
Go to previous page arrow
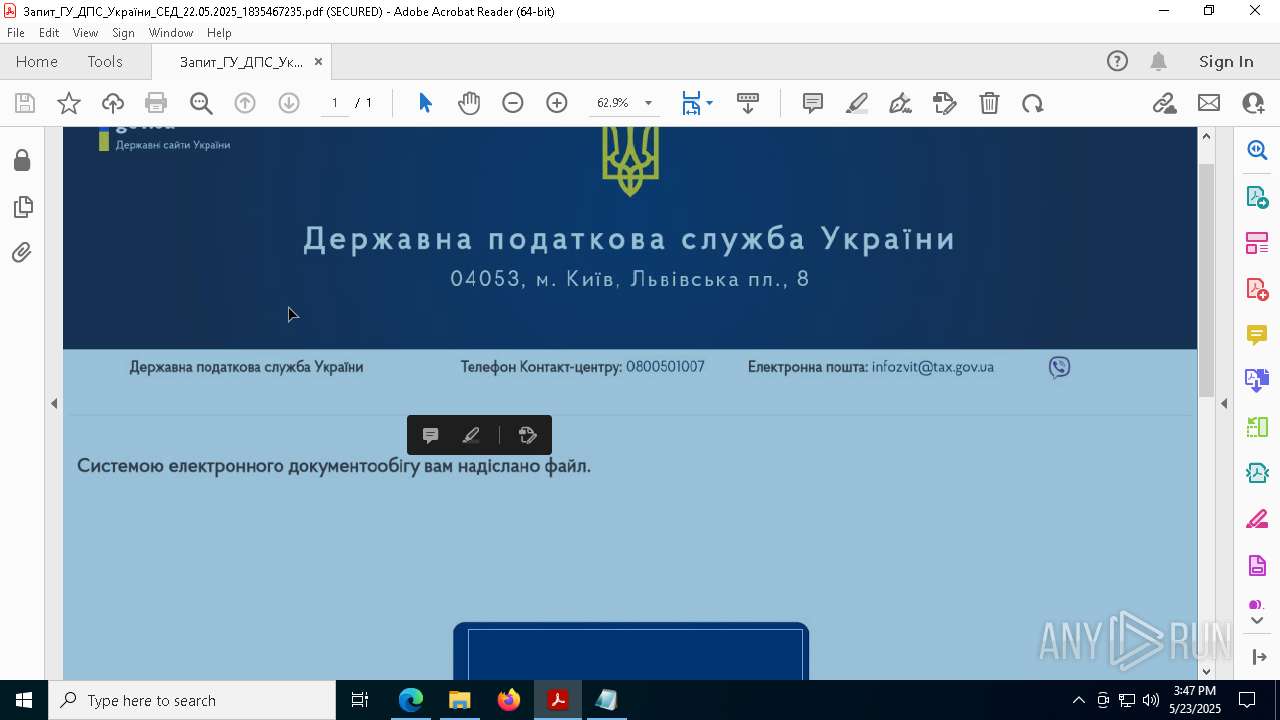coord(245,103)
